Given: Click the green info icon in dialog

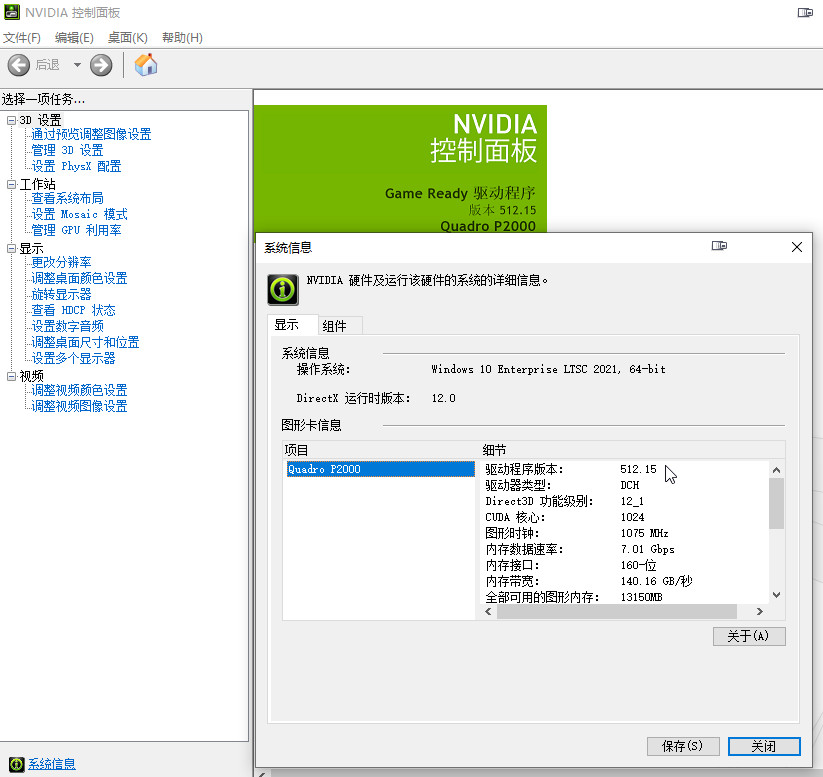Looking at the screenshot, I should coord(283,289).
